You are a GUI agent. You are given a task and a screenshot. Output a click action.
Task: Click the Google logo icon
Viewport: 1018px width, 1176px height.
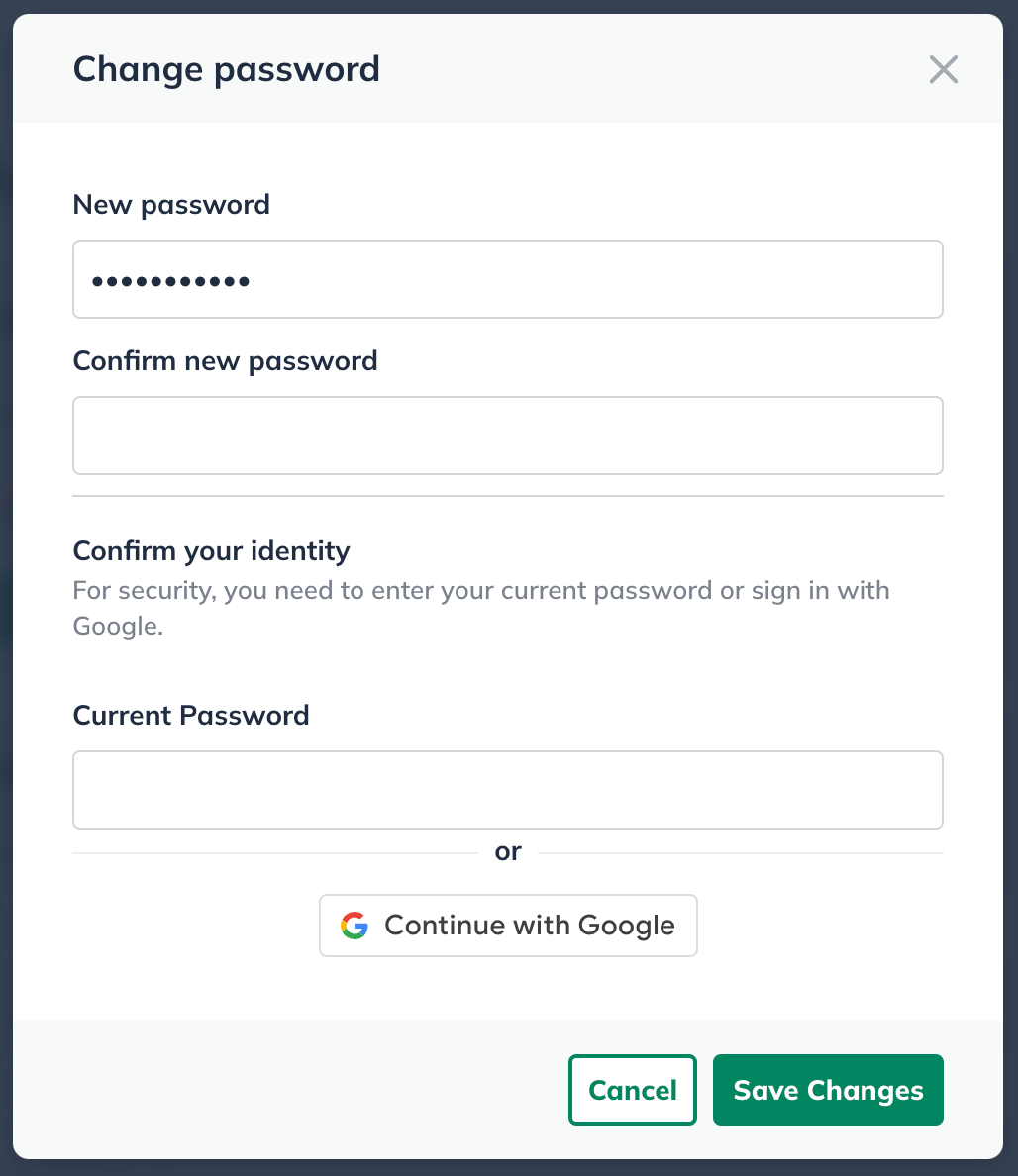[355, 926]
